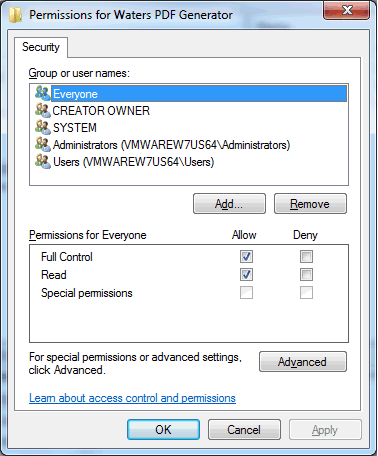Click the Deny column header

pos(305,235)
